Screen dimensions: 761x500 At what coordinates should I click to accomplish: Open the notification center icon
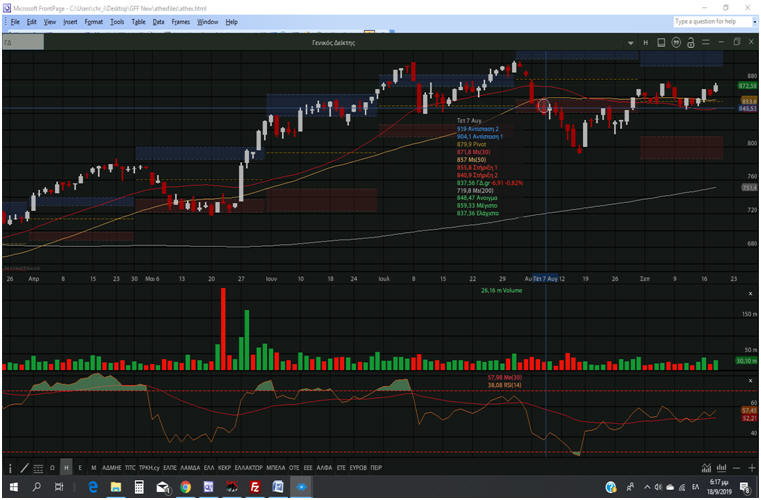pos(744,487)
